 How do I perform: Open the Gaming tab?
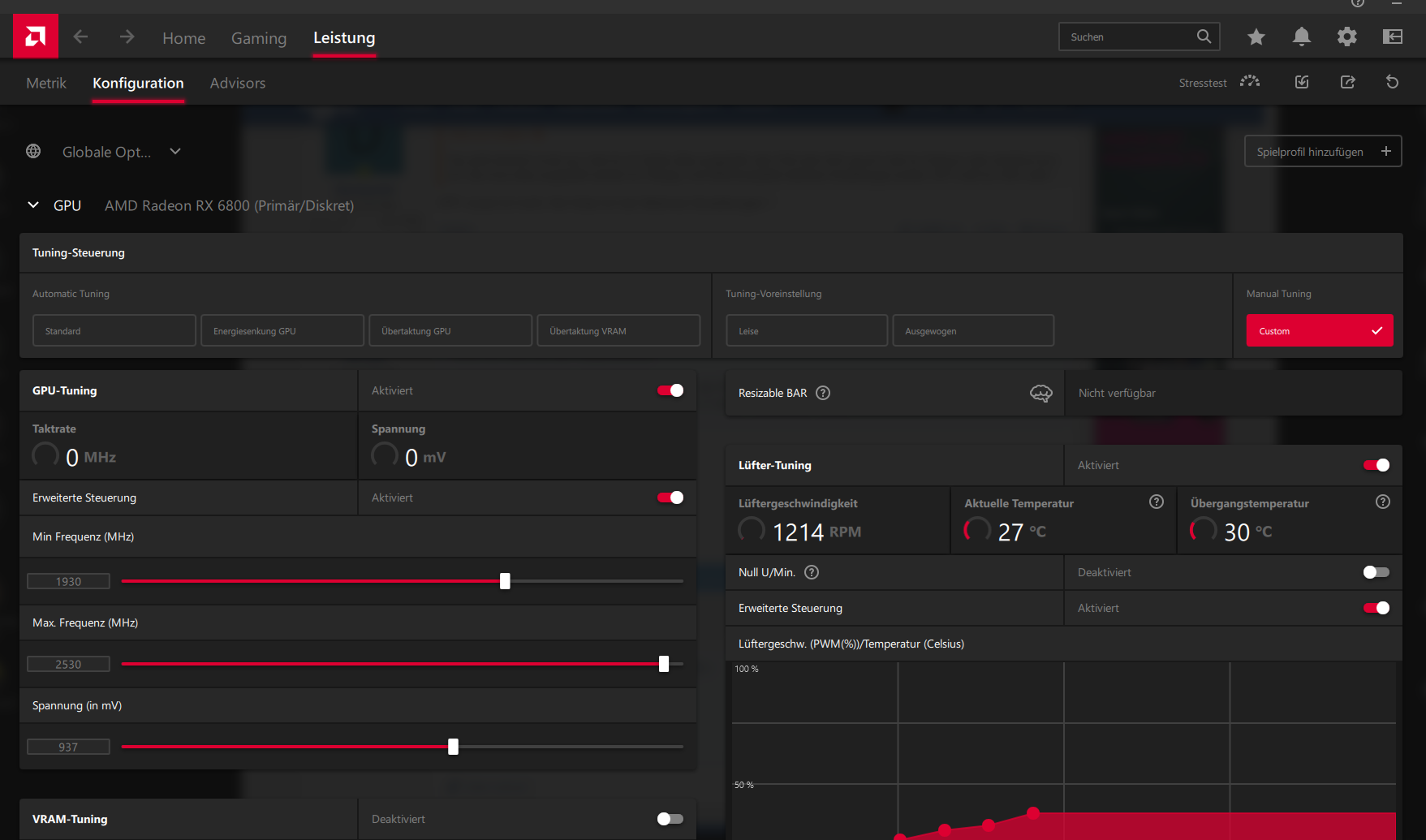(x=259, y=38)
